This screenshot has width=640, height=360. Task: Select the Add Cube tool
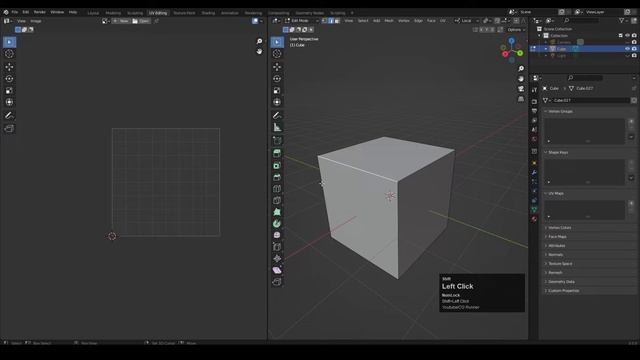coord(277,141)
